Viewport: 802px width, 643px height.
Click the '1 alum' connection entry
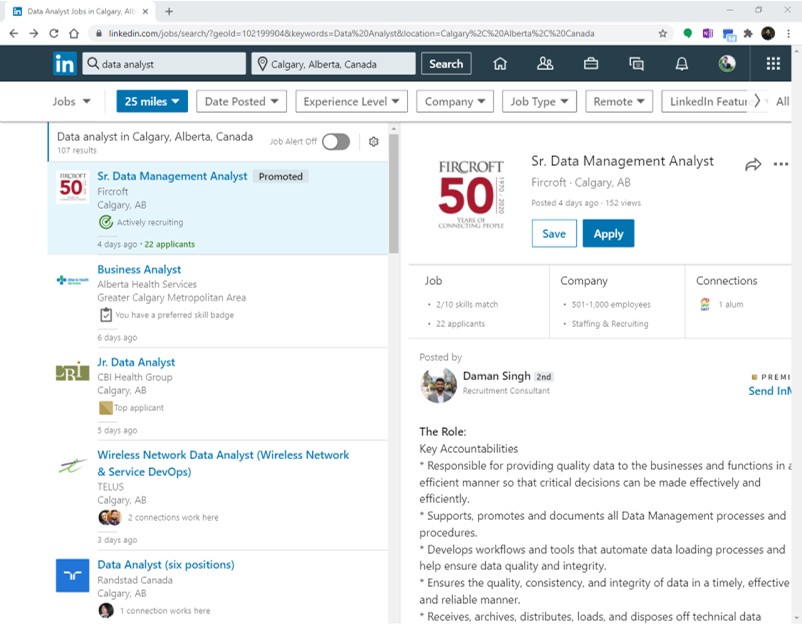tap(721, 304)
